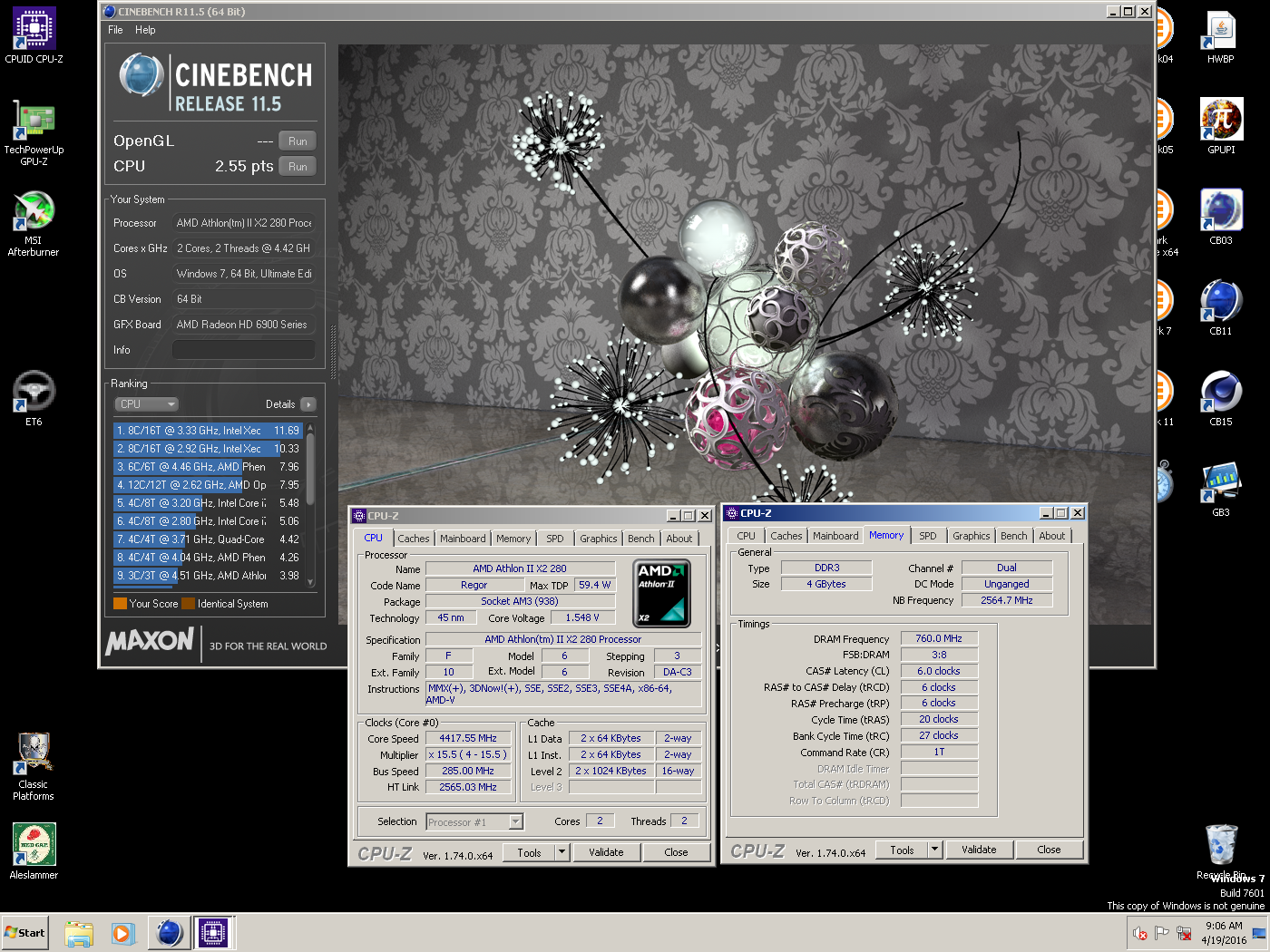Open the Help menu in Cinebench
This screenshot has width=1270, height=952.
[x=145, y=30]
